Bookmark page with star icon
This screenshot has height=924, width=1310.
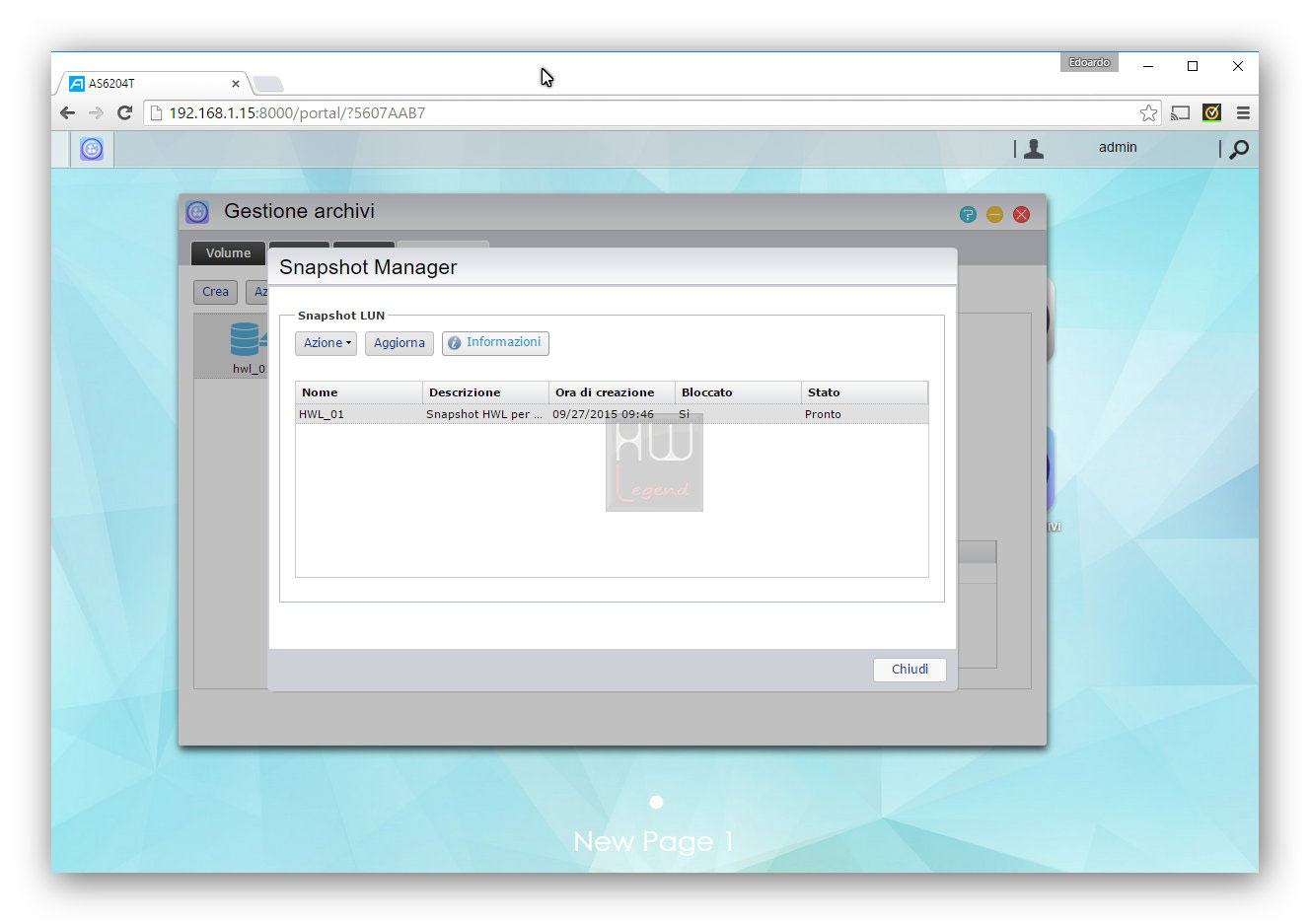pyautogui.click(x=1148, y=112)
